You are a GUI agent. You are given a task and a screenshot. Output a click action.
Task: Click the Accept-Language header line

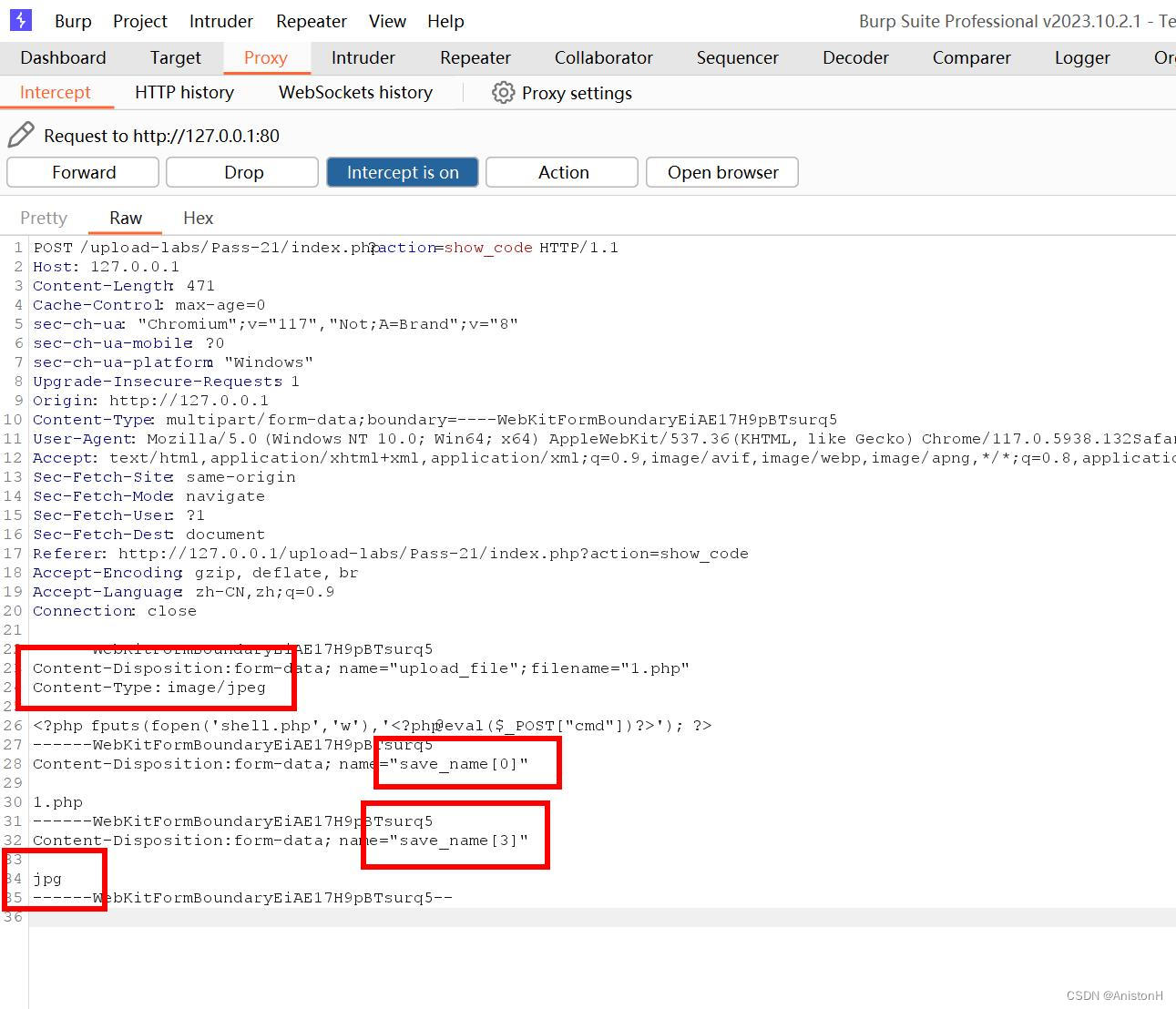(184, 592)
